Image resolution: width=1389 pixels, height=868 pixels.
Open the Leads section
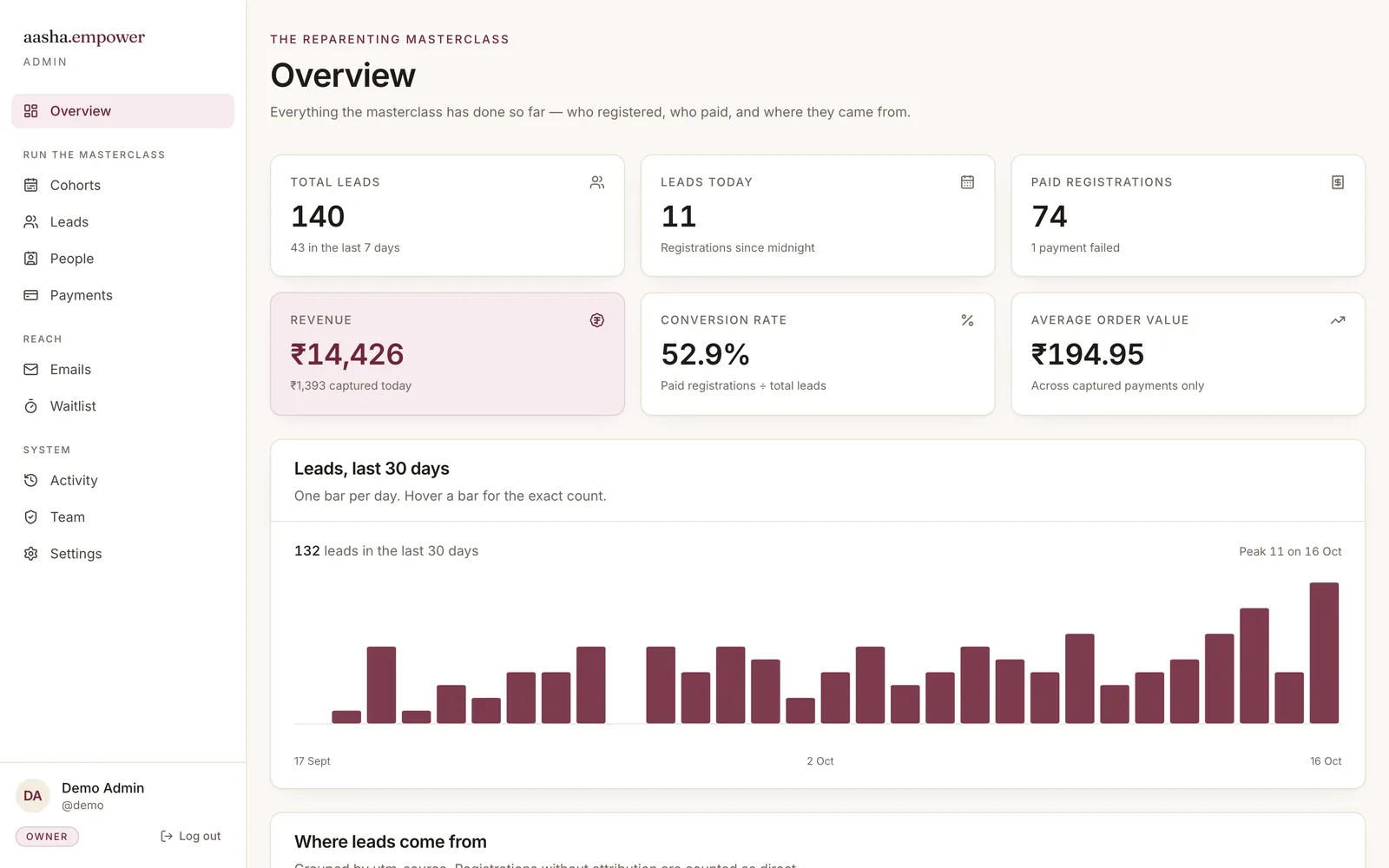click(122, 222)
